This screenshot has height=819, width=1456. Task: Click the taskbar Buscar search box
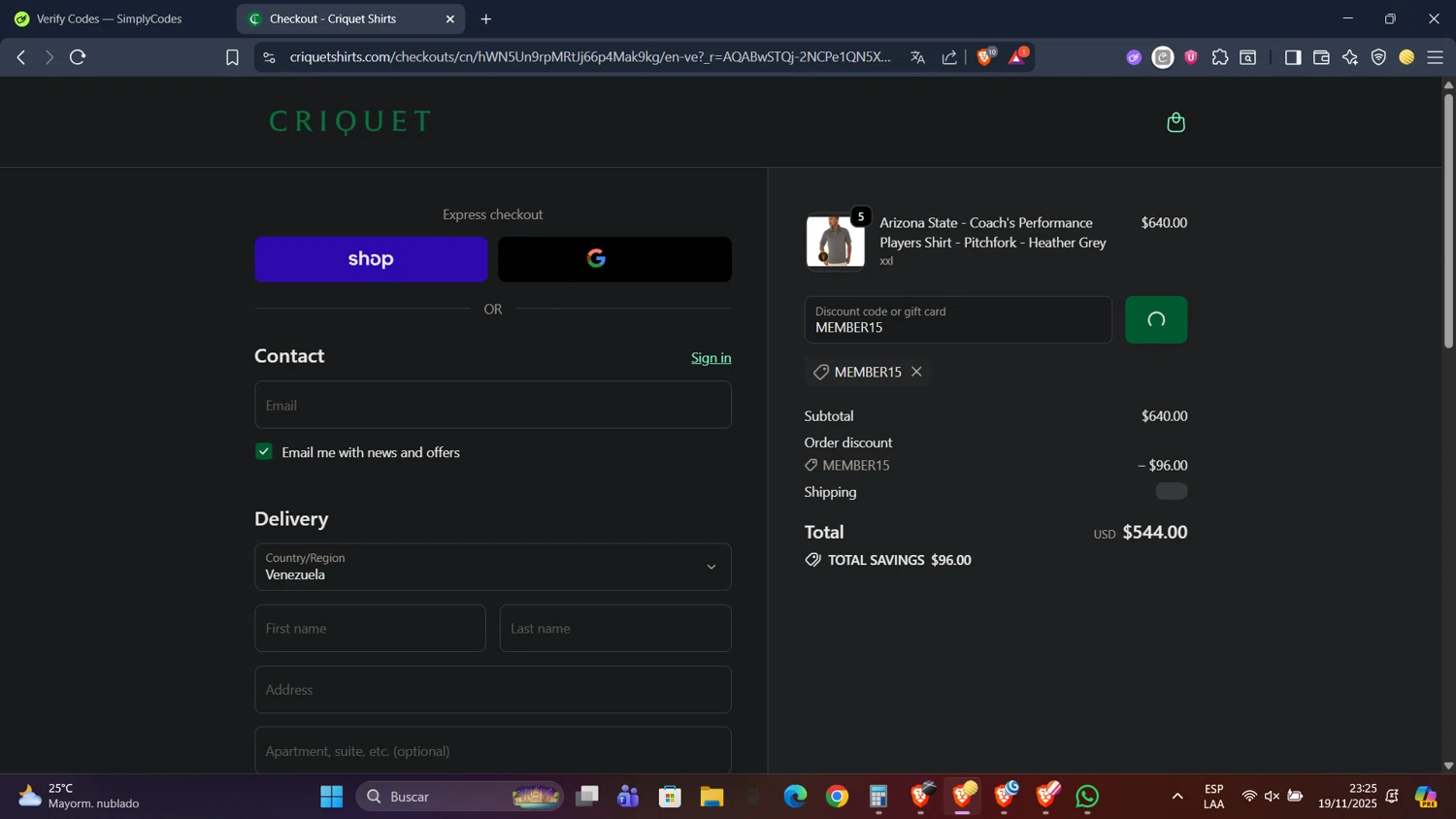[x=459, y=797]
